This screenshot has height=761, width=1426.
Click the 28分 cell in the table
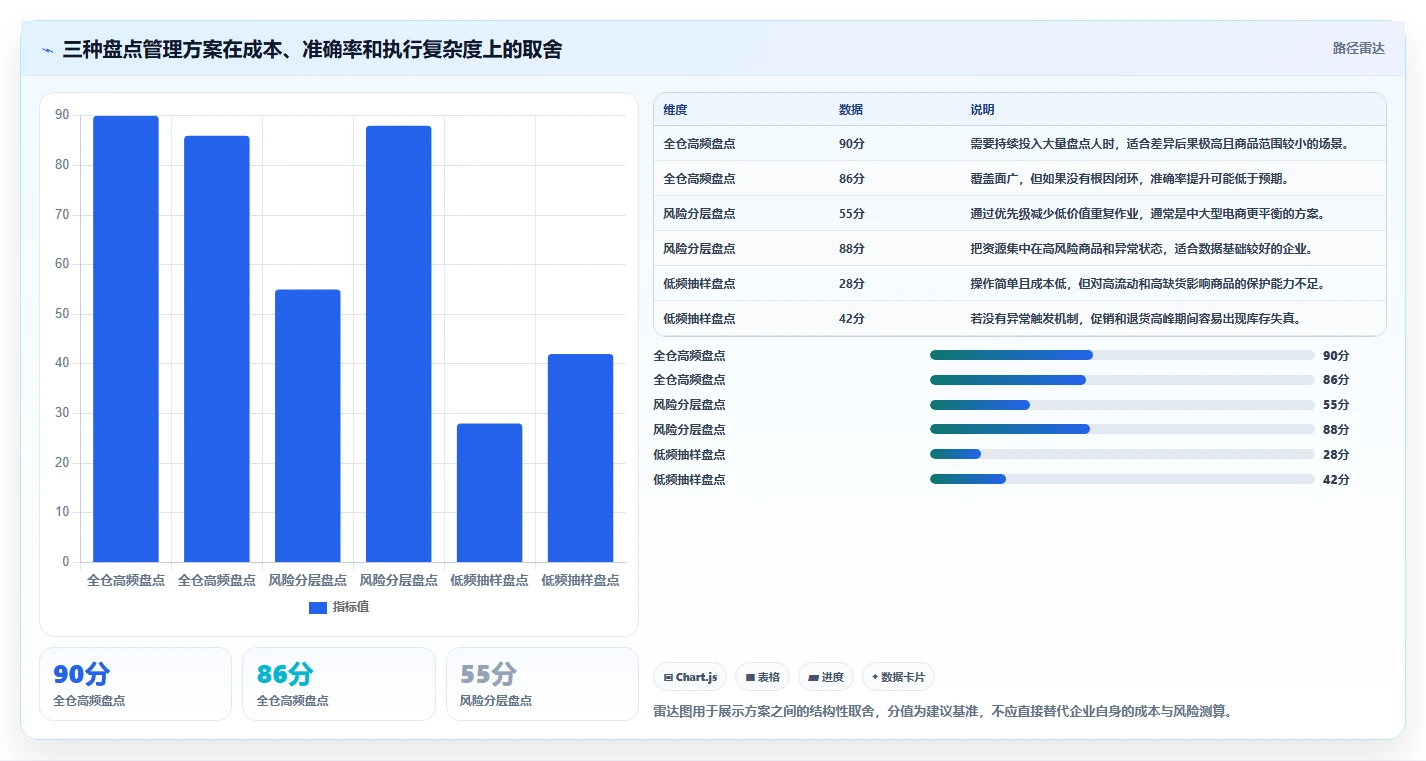pos(852,284)
